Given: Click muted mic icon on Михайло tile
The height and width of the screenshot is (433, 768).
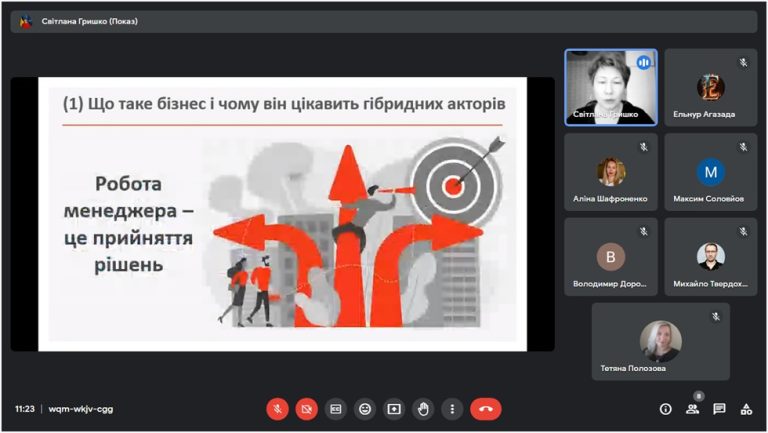Looking at the screenshot, I should click(744, 232).
